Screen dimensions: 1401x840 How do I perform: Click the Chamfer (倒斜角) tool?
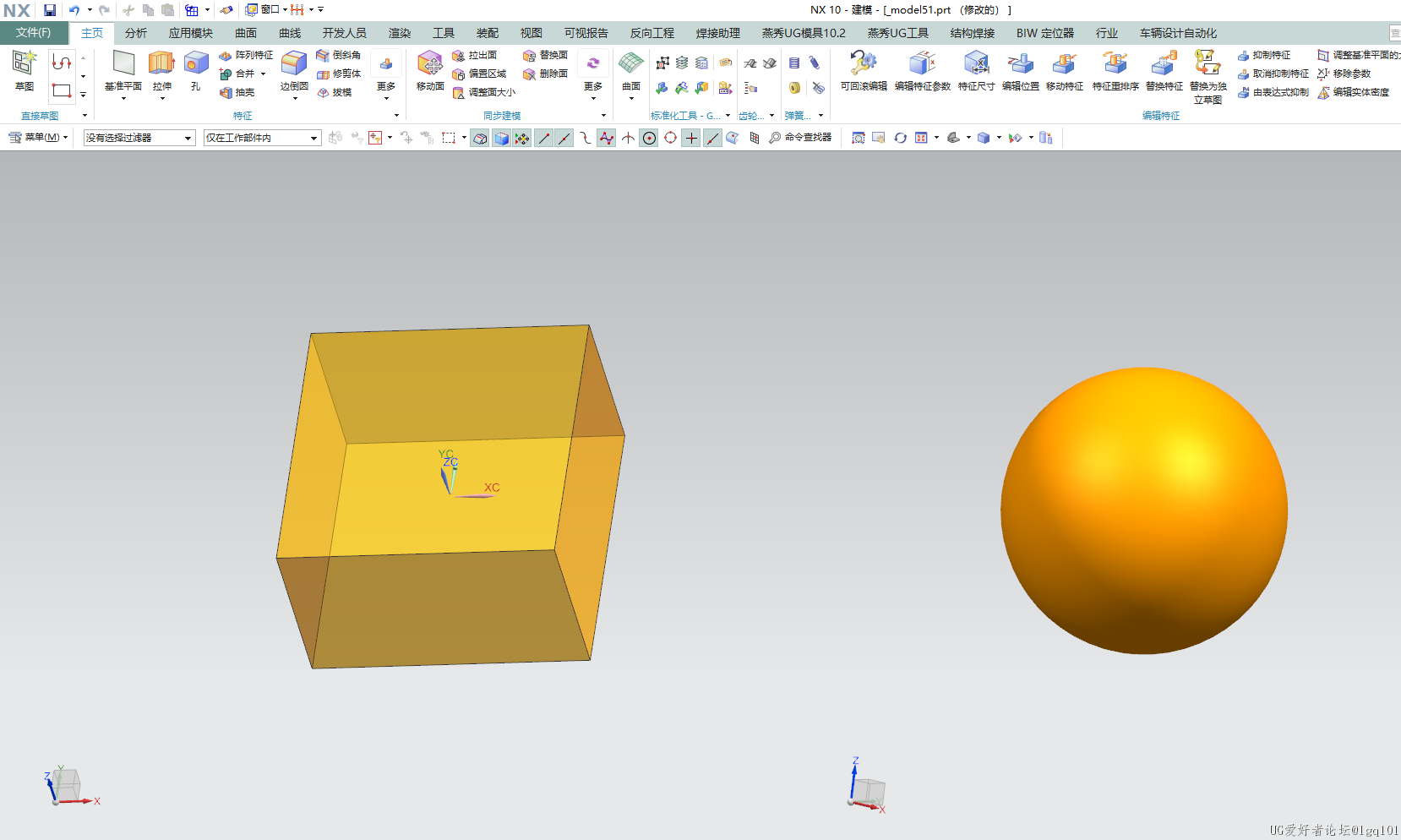click(x=339, y=55)
